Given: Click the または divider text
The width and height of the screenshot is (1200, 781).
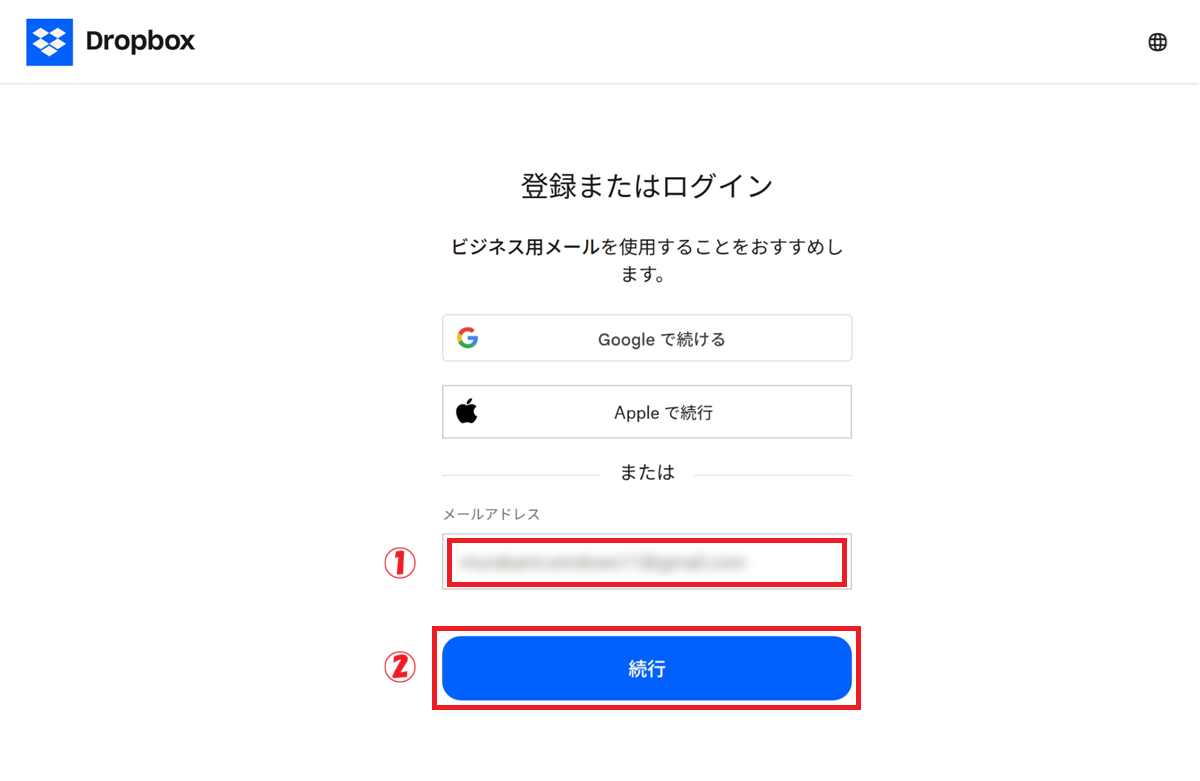Looking at the screenshot, I should tap(647, 473).
